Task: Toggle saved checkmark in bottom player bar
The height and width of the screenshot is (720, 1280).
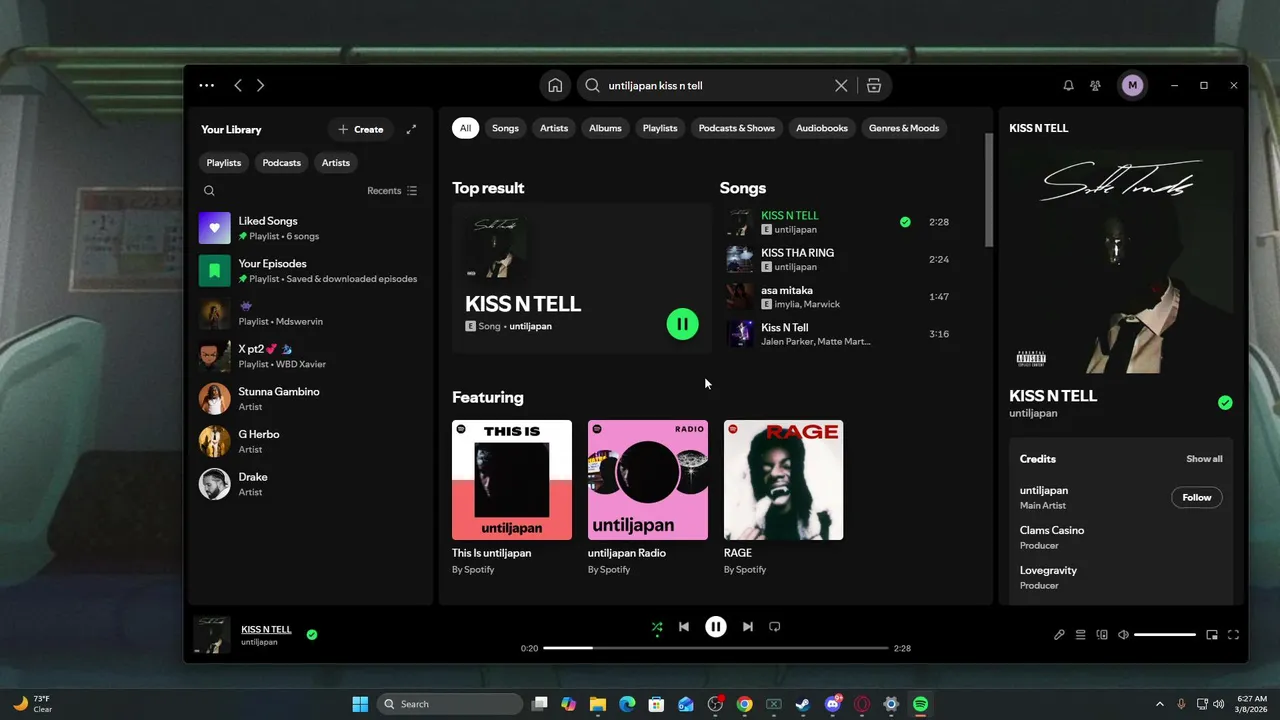Action: tap(312, 634)
